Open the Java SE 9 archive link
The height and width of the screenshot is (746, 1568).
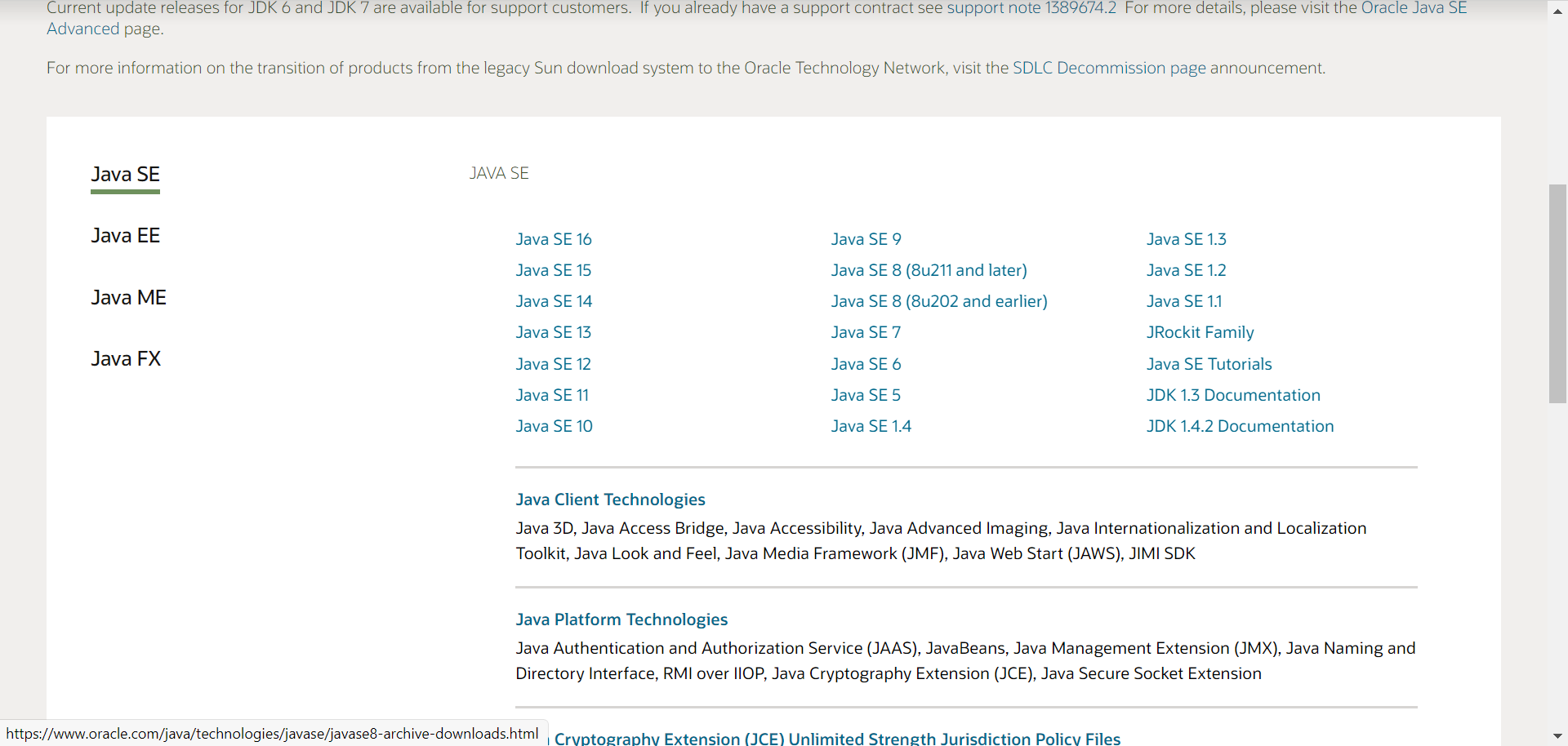pyautogui.click(x=866, y=239)
